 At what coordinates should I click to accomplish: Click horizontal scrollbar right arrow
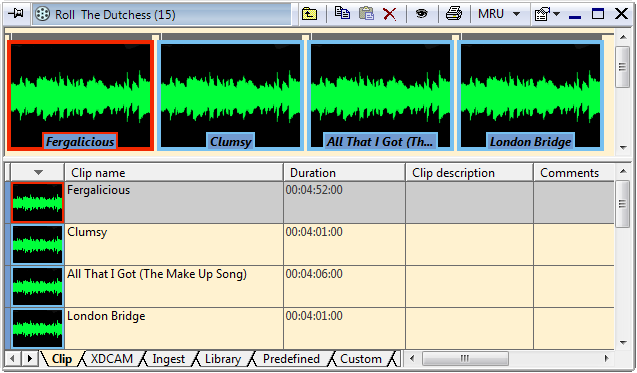click(x=607, y=358)
